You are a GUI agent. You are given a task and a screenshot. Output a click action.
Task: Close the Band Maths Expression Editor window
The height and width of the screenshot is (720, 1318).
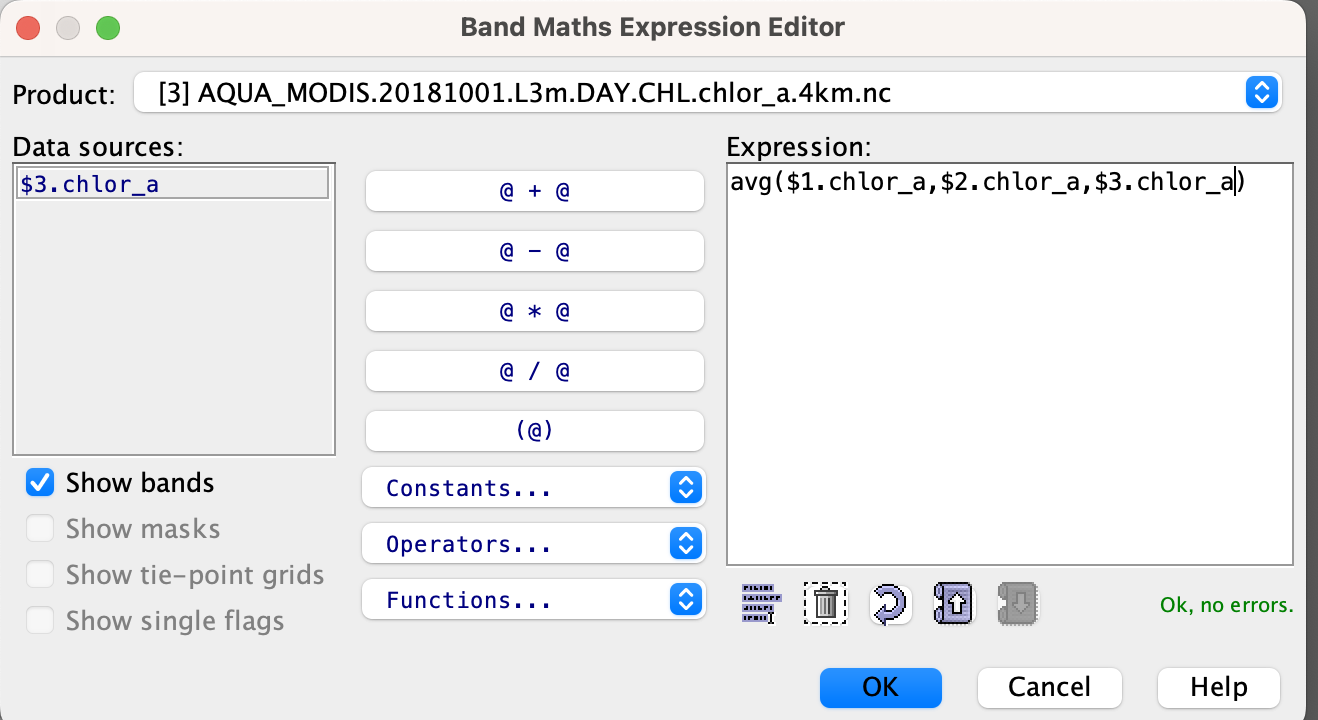tap(27, 27)
